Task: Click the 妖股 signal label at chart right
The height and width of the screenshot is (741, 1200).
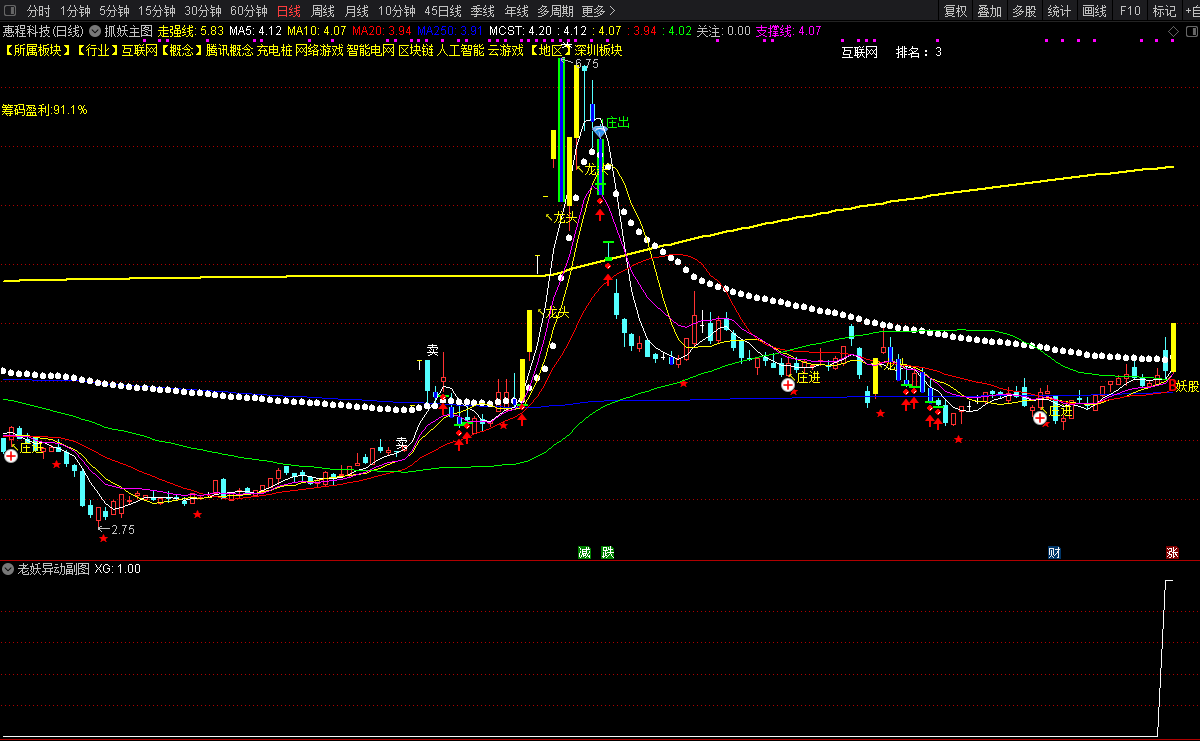Action: (x=1187, y=385)
